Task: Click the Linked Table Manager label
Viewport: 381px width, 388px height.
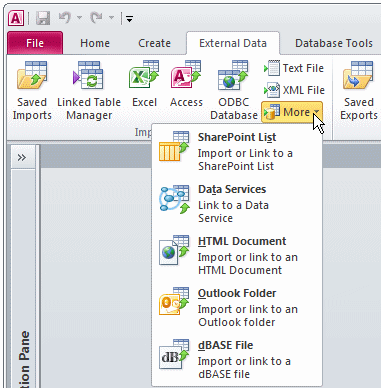Action: click(x=89, y=109)
